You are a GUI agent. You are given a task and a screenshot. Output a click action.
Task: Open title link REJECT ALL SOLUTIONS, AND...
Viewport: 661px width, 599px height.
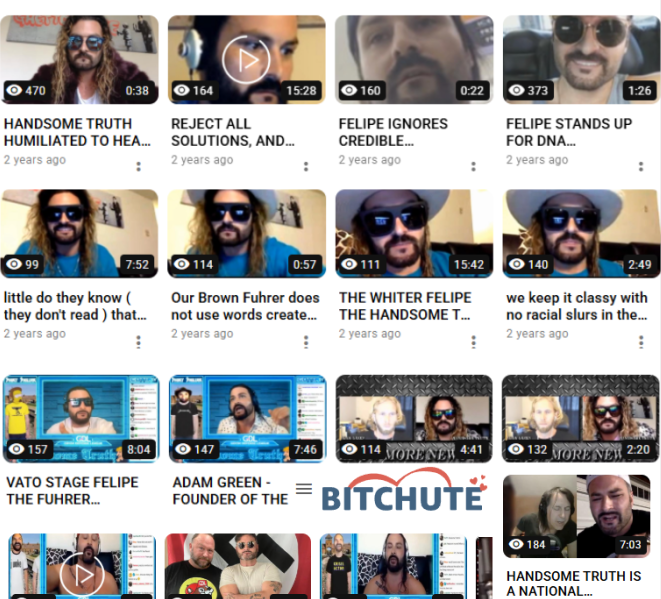tap(233, 132)
